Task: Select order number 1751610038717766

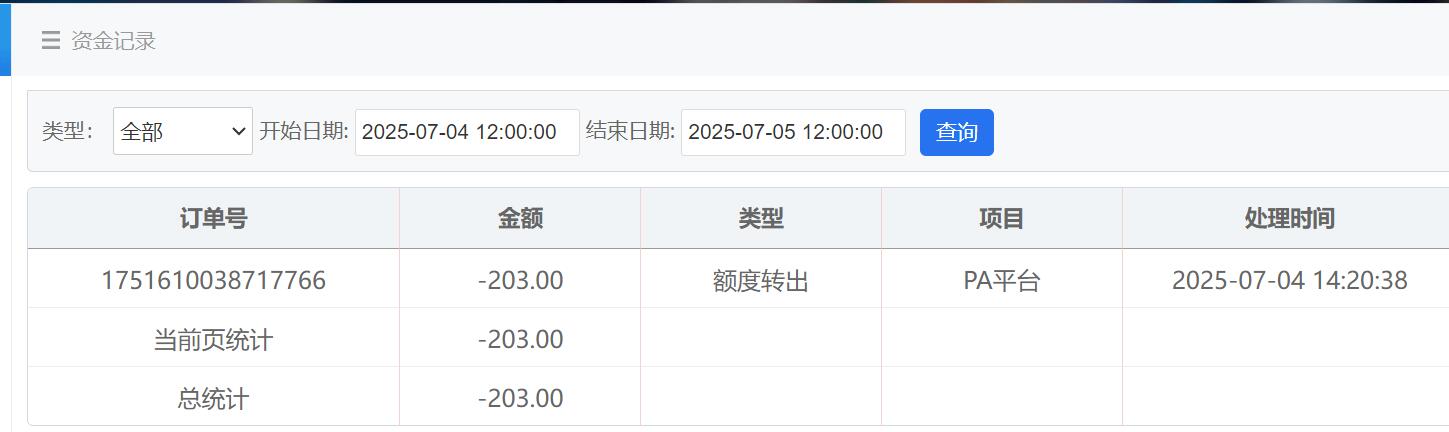Action: point(213,280)
